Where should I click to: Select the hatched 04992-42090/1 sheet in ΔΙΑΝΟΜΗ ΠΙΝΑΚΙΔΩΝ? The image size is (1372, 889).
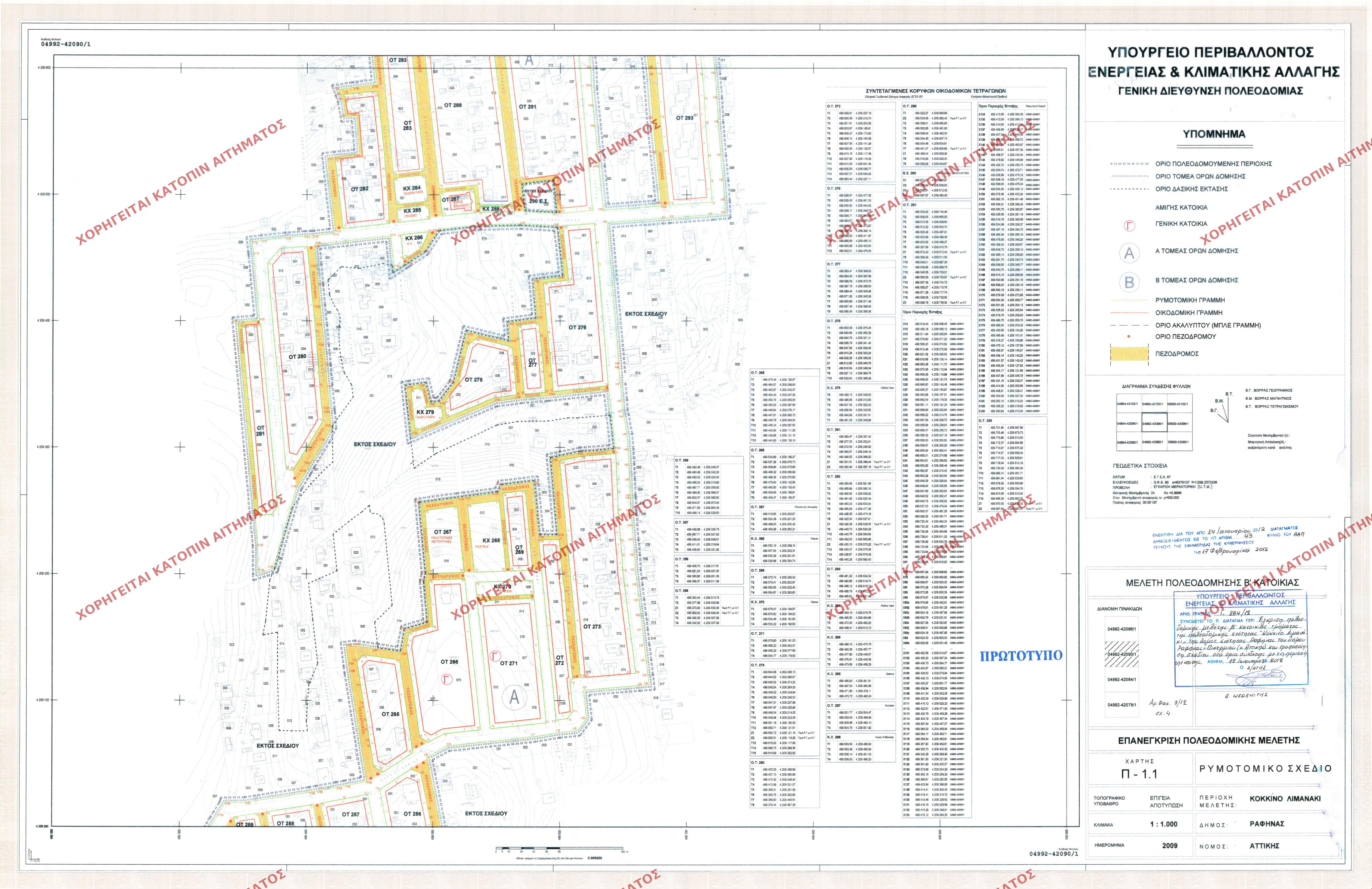click(x=1121, y=654)
